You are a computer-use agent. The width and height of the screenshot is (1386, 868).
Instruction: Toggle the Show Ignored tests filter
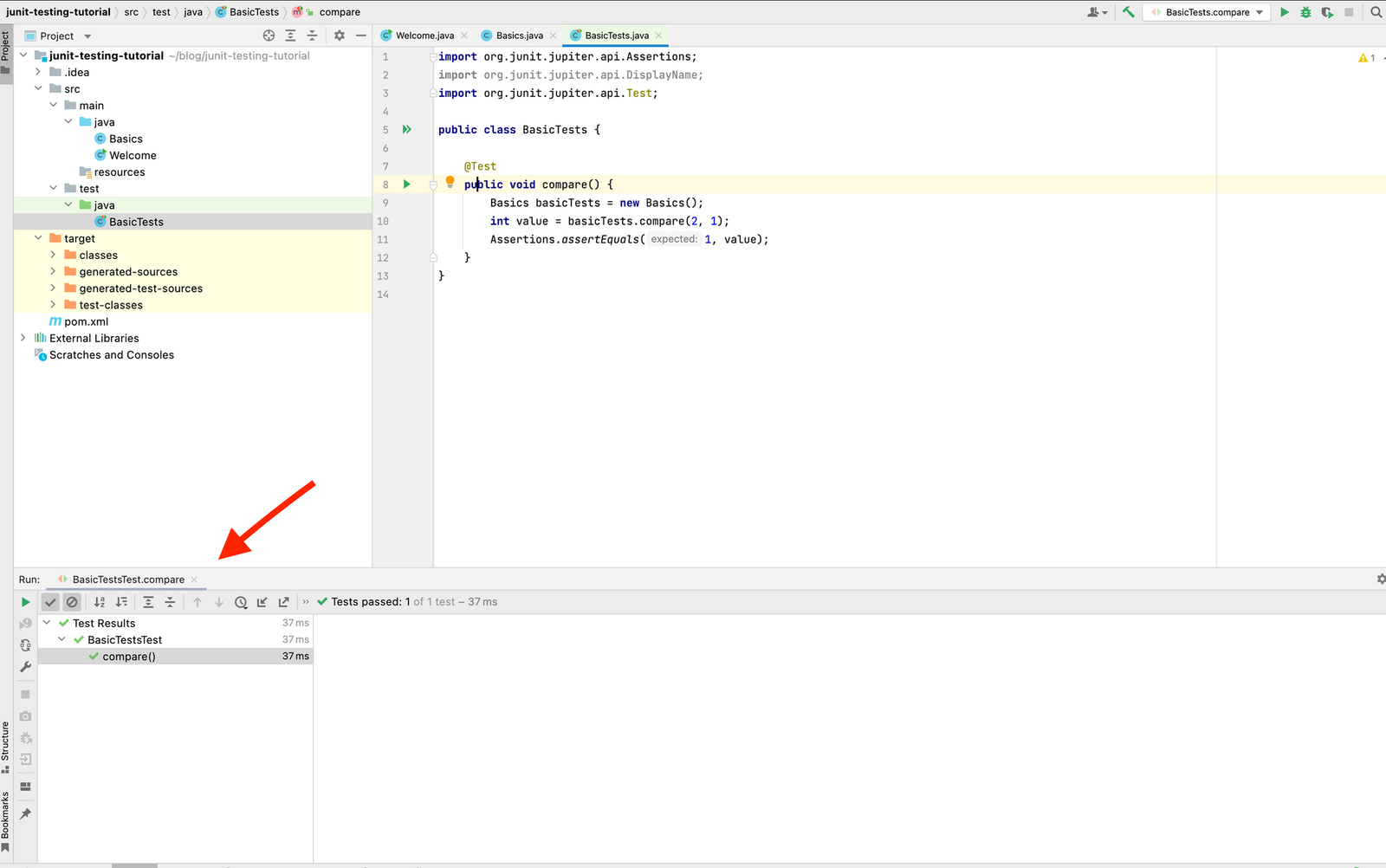click(72, 602)
